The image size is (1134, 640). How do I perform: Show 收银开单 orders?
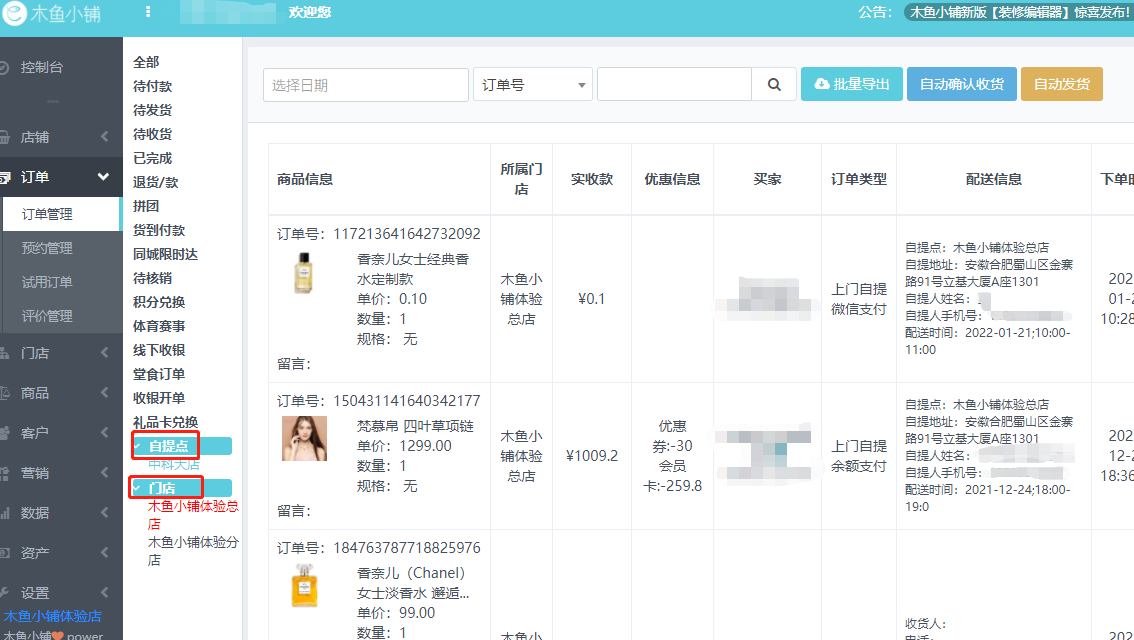159,398
